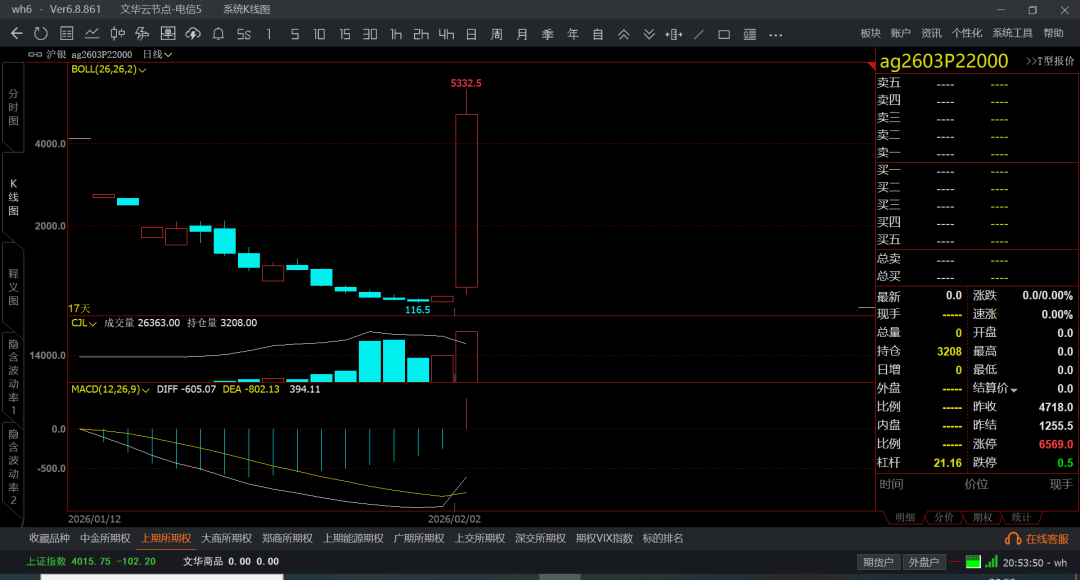The image size is (1080, 580).
Task: Expand the 结算价 dropdown arrow
Action: tap(1014, 390)
